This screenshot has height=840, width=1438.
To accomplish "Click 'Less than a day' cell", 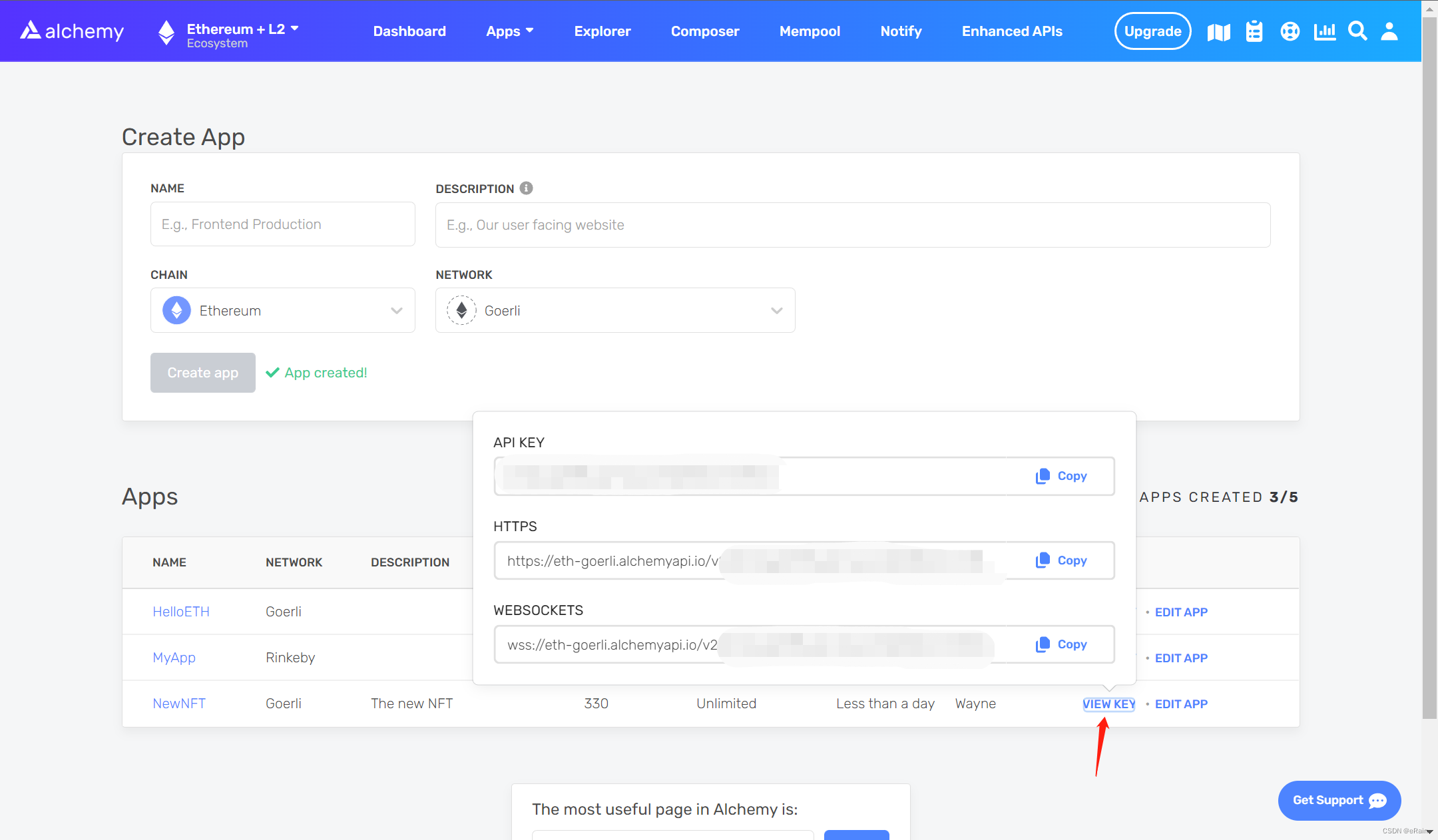I will click(x=885, y=704).
